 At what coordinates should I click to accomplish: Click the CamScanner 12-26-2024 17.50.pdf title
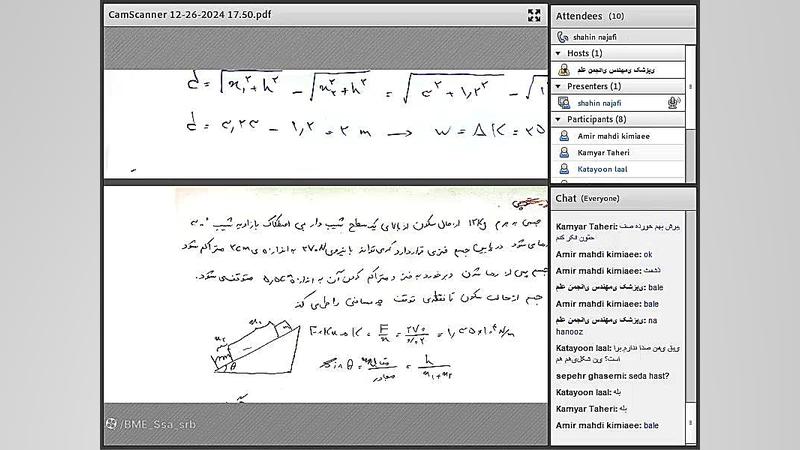coord(190,15)
